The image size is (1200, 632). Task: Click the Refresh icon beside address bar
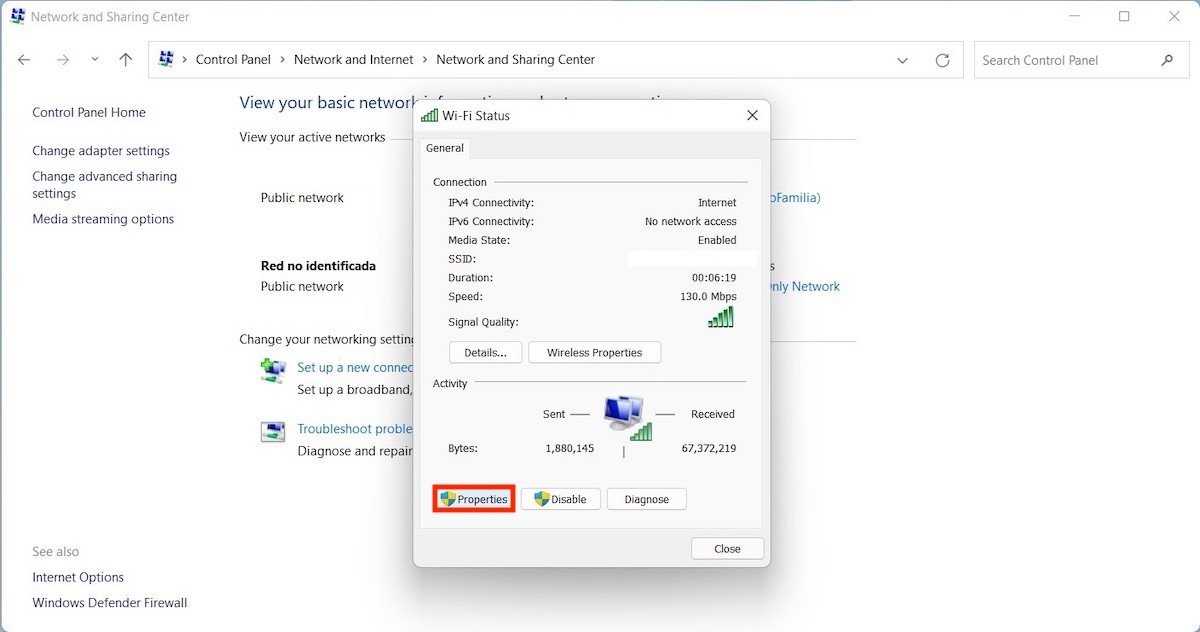942,60
